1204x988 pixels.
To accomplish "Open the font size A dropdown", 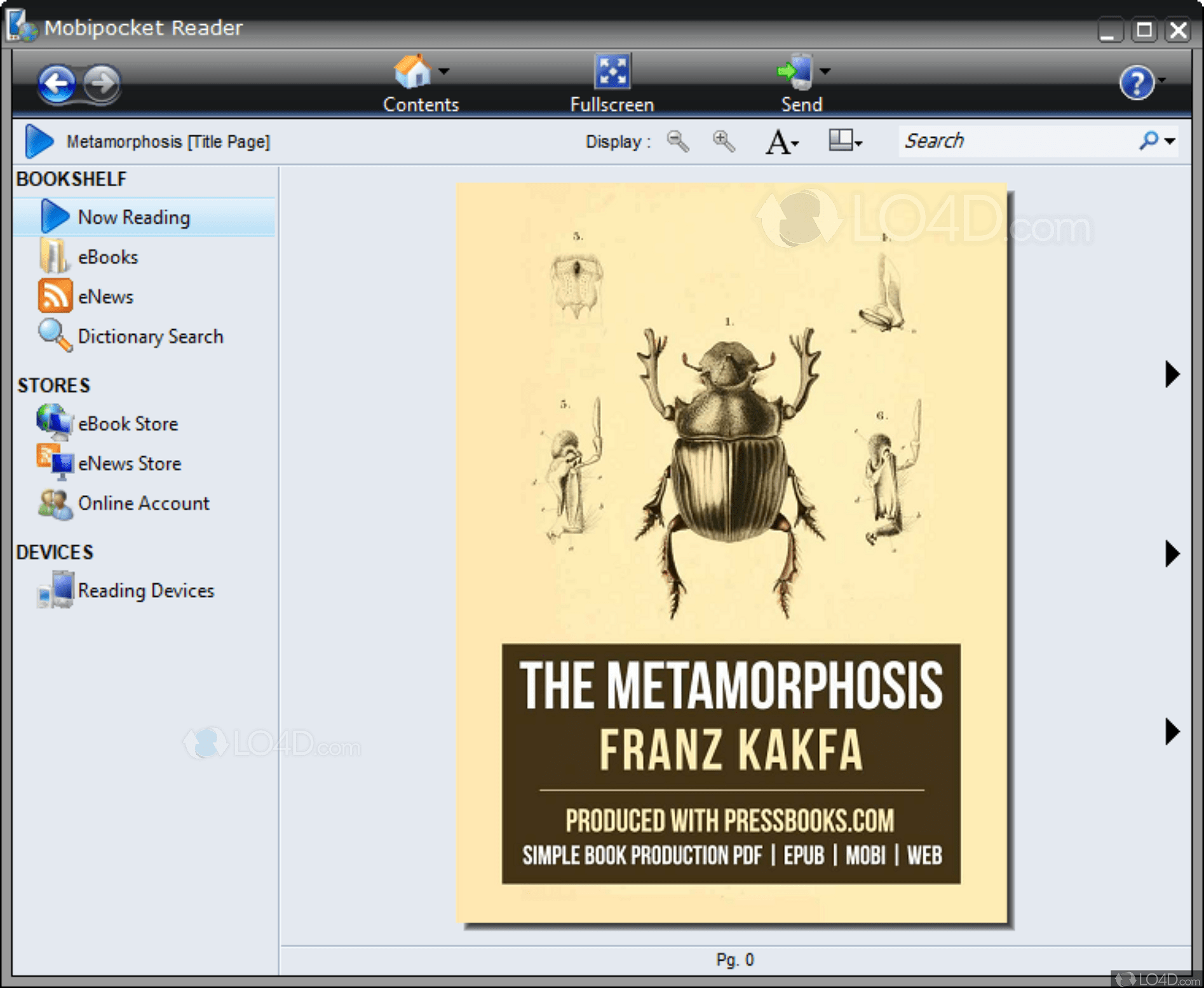I will pyautogui.click(x=781, y=142).
